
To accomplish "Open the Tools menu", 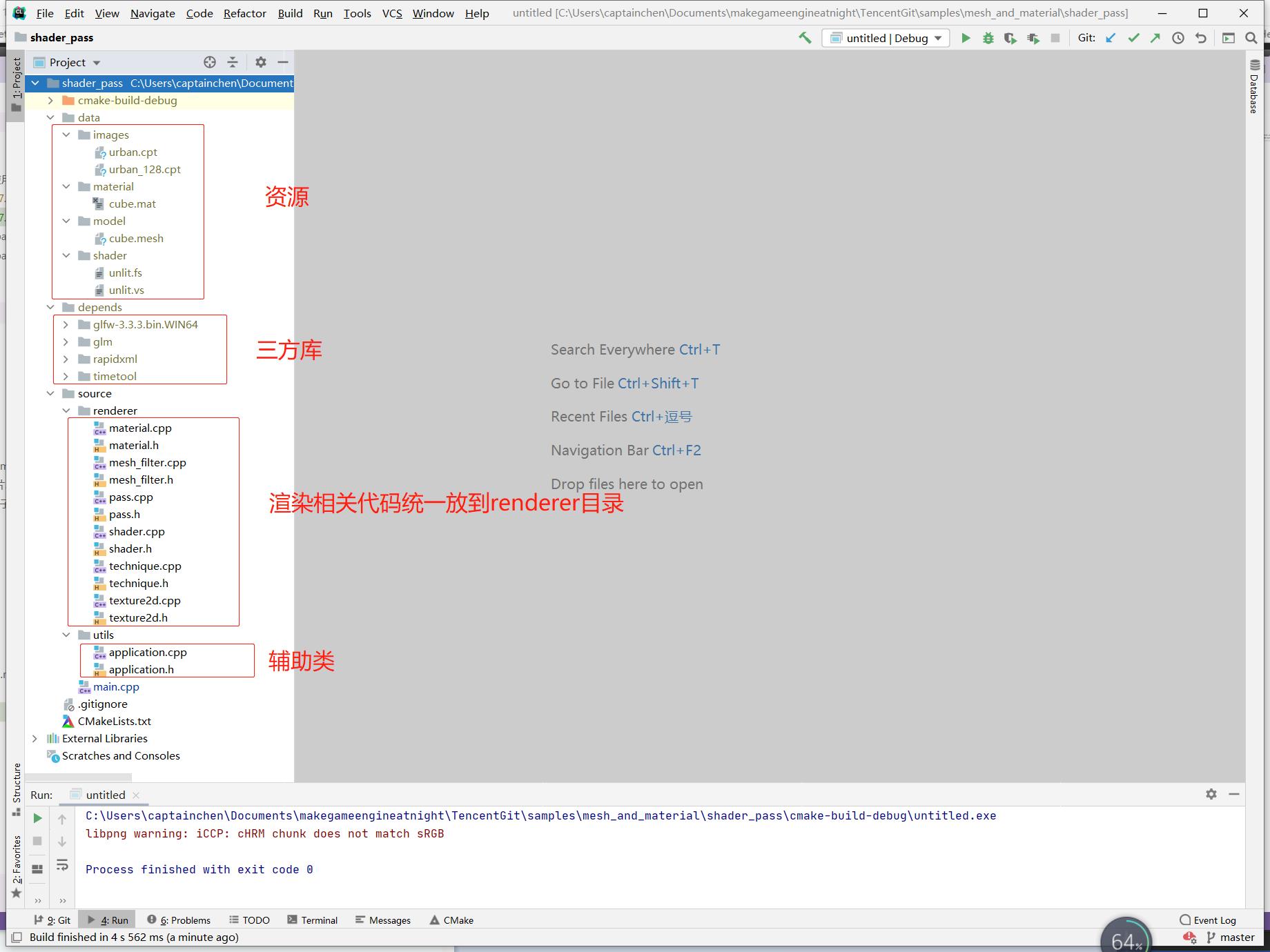I will click(358, 13).
